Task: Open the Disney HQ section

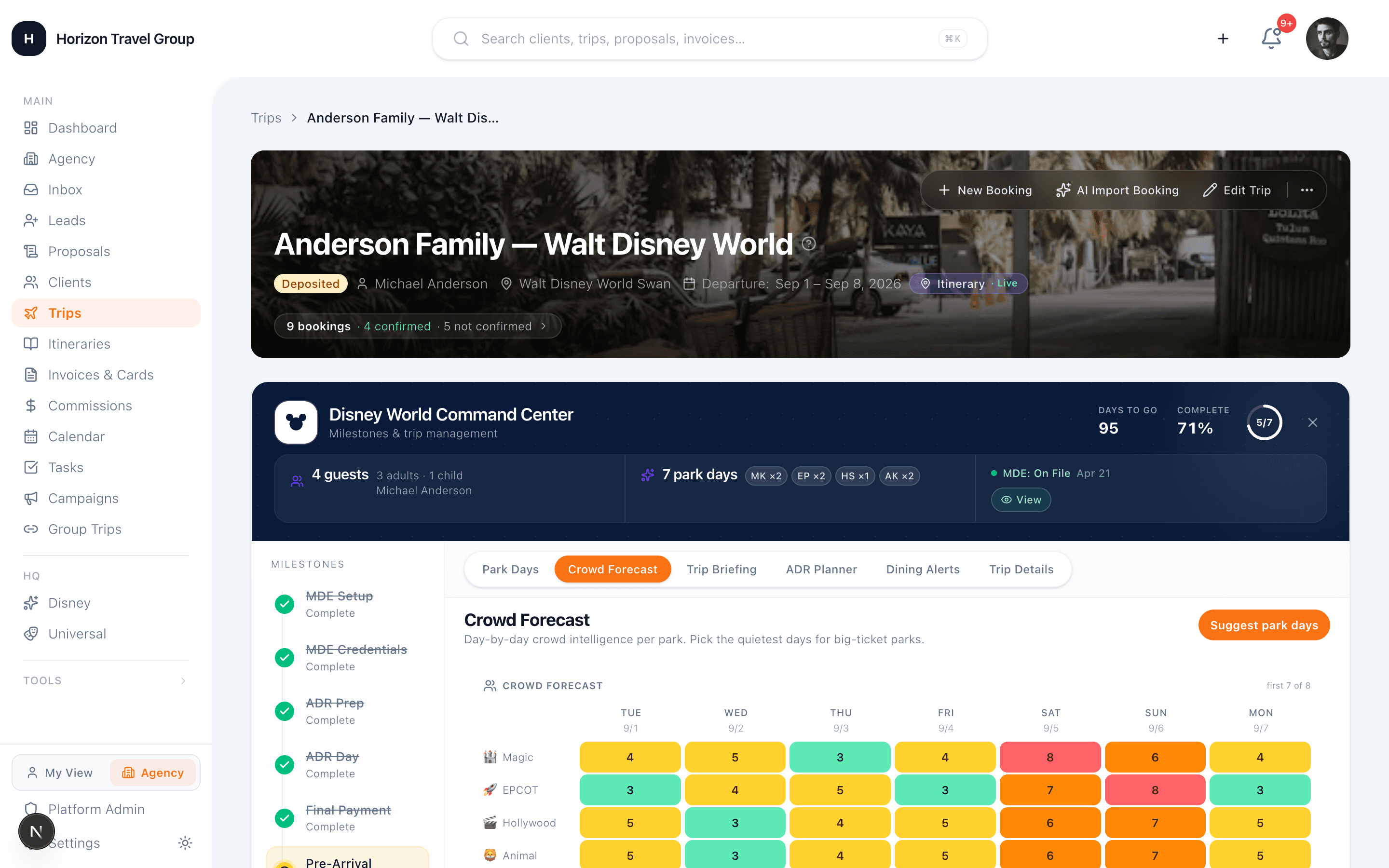Action: 106,603
